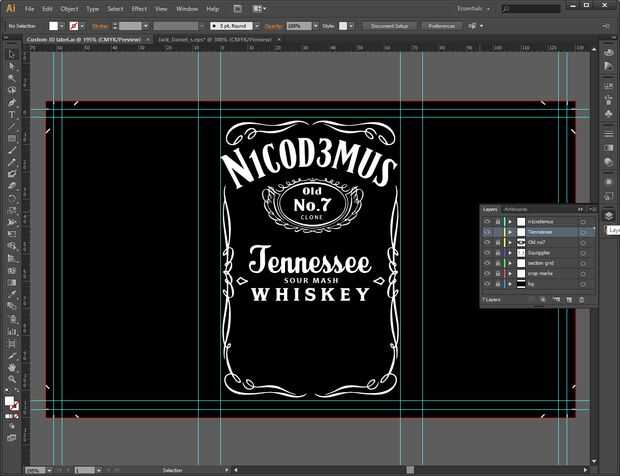Select the Line Segment tool
The image size is (620, 476).
[12, 127]
